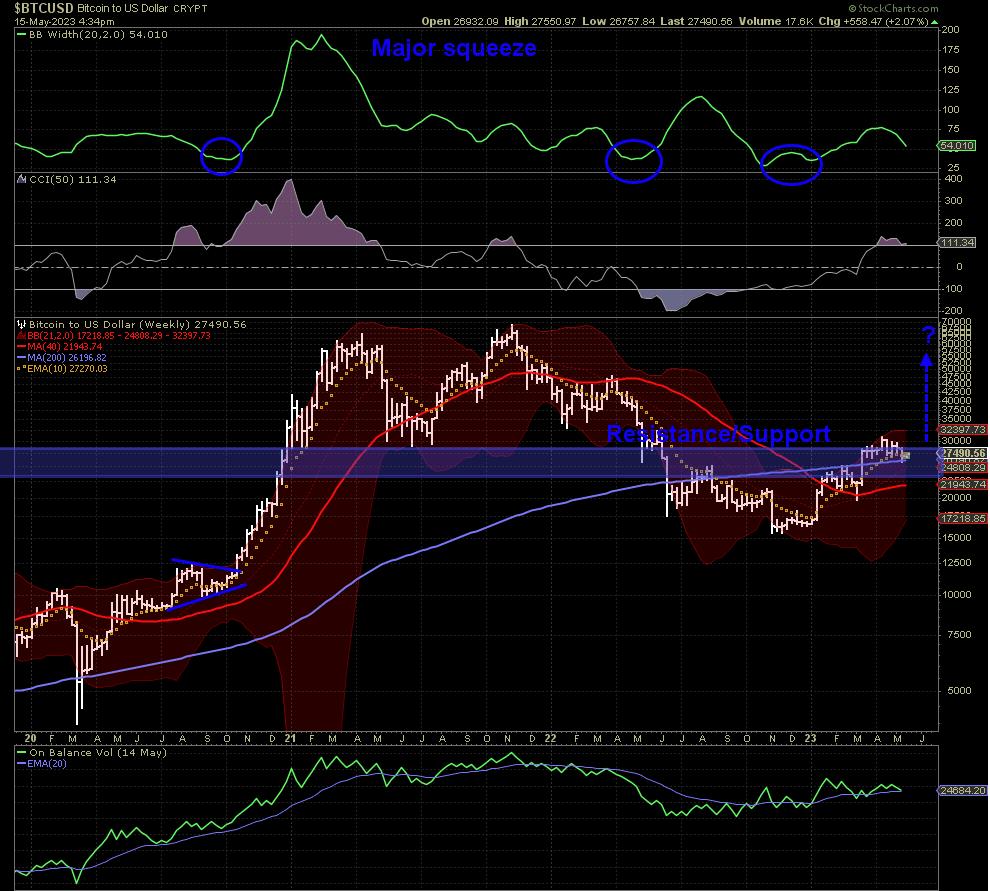Click the $BTCUSD ticker symbol
Screen dimensions: 990x891
[44, 8]
